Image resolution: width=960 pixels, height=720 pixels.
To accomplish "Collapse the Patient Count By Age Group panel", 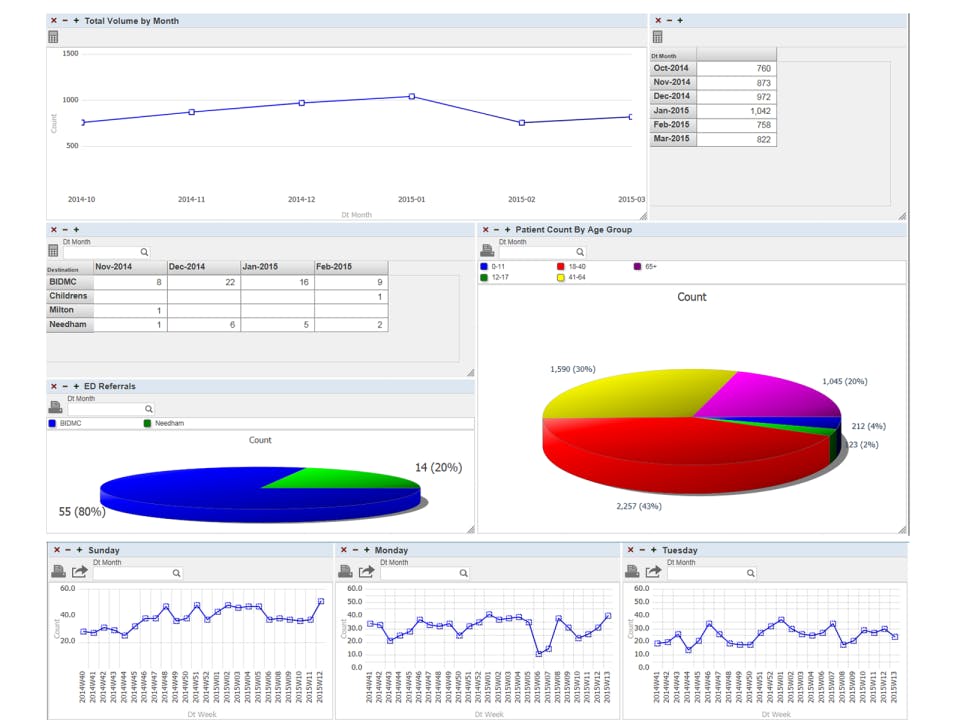I will tap(497, 230).
